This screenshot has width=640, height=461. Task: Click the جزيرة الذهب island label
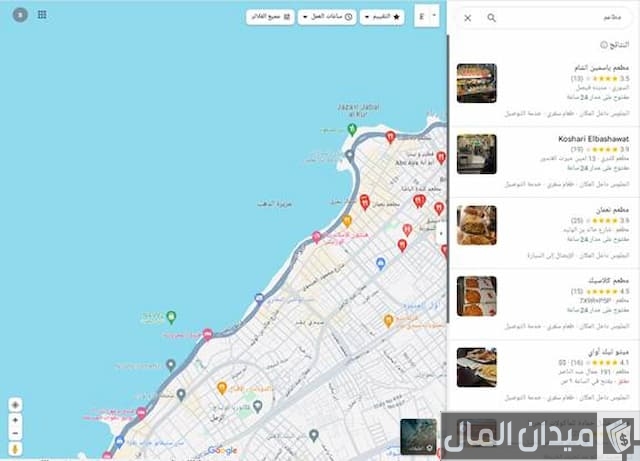pyautogui.click(x=274, y=204)
